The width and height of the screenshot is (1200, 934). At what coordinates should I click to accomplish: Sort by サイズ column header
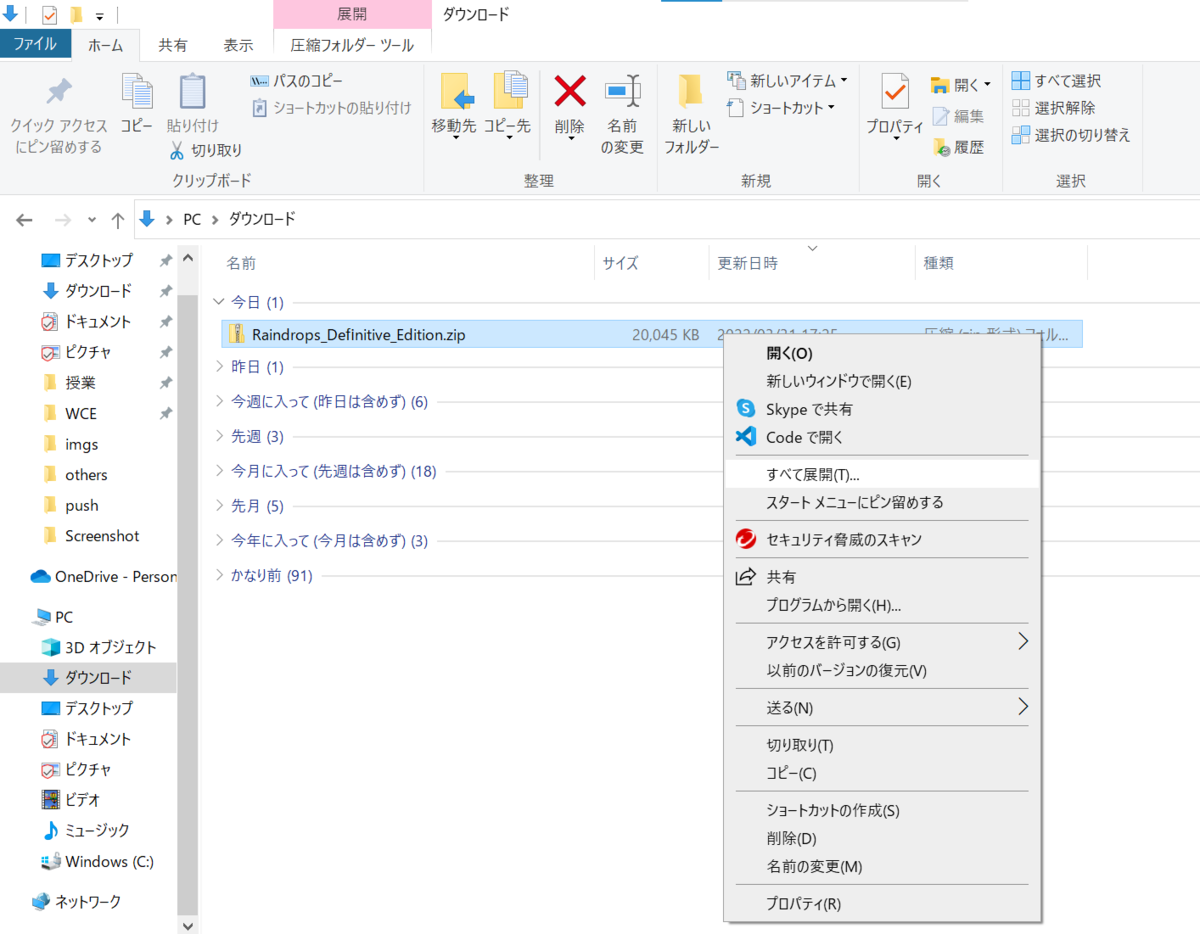coord(620,264)
